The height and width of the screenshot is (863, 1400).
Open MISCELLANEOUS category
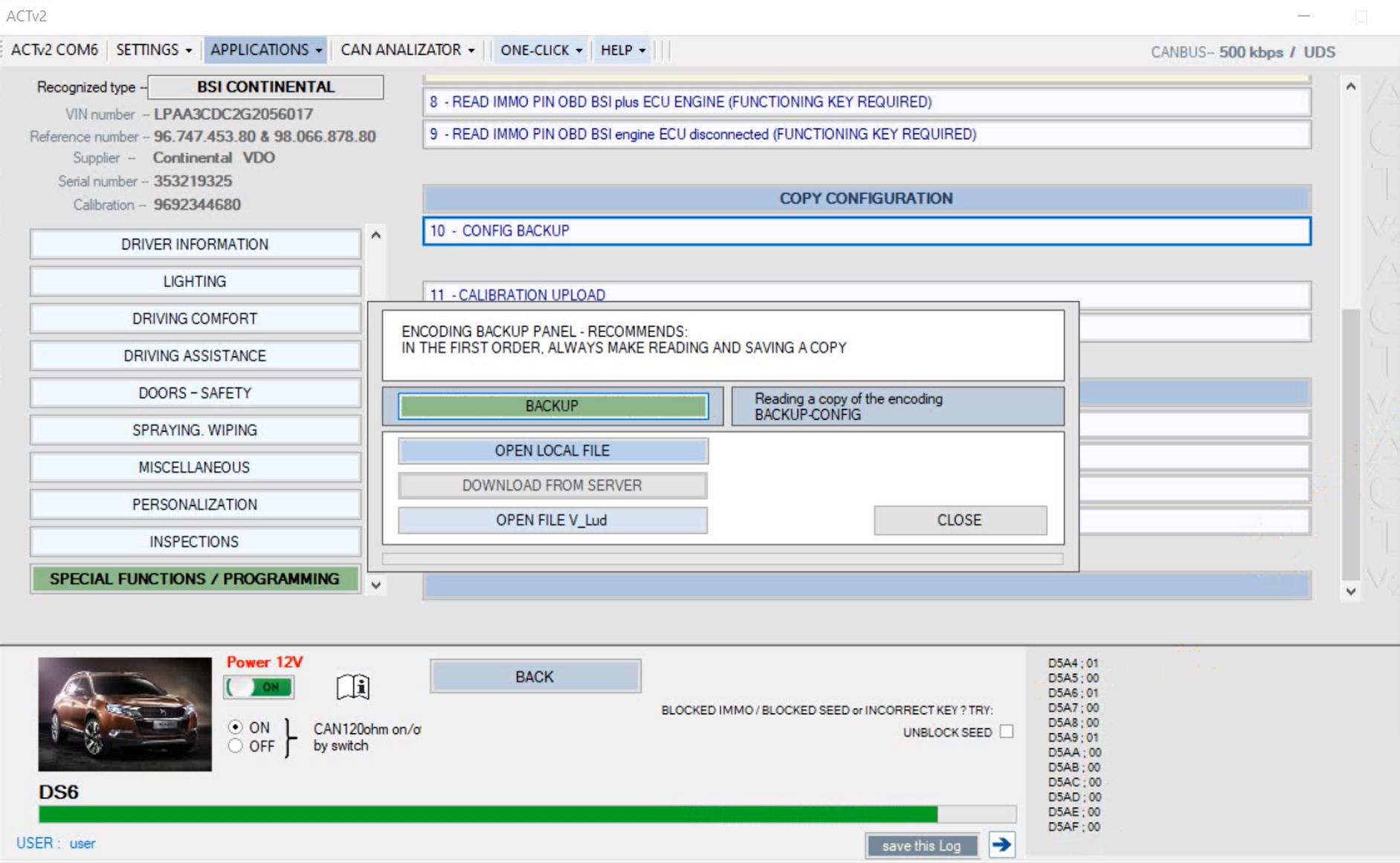pos(195,468)
